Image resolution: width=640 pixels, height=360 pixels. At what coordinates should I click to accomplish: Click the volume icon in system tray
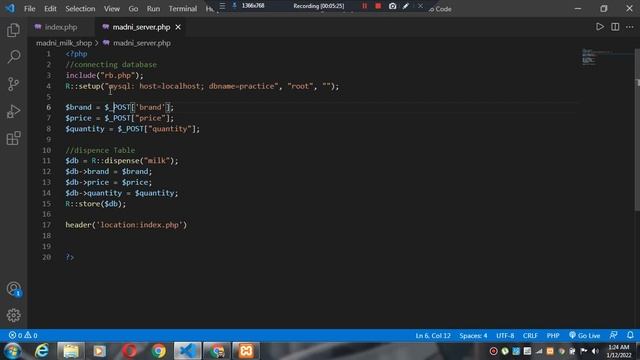click(596, 351)
